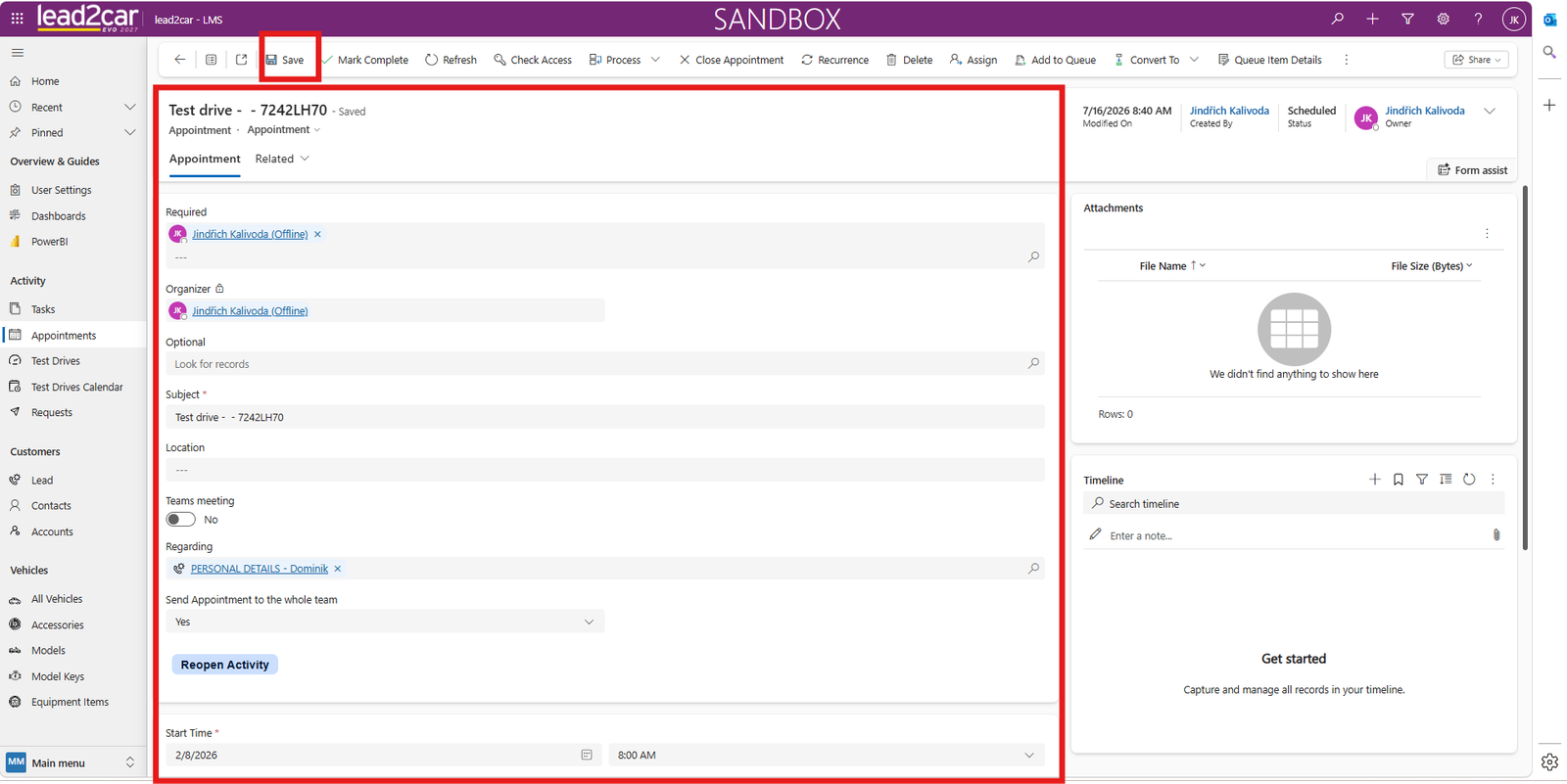Screen dimensions: 1567x784
Task: Click the Save button
Action: (285, 60)
